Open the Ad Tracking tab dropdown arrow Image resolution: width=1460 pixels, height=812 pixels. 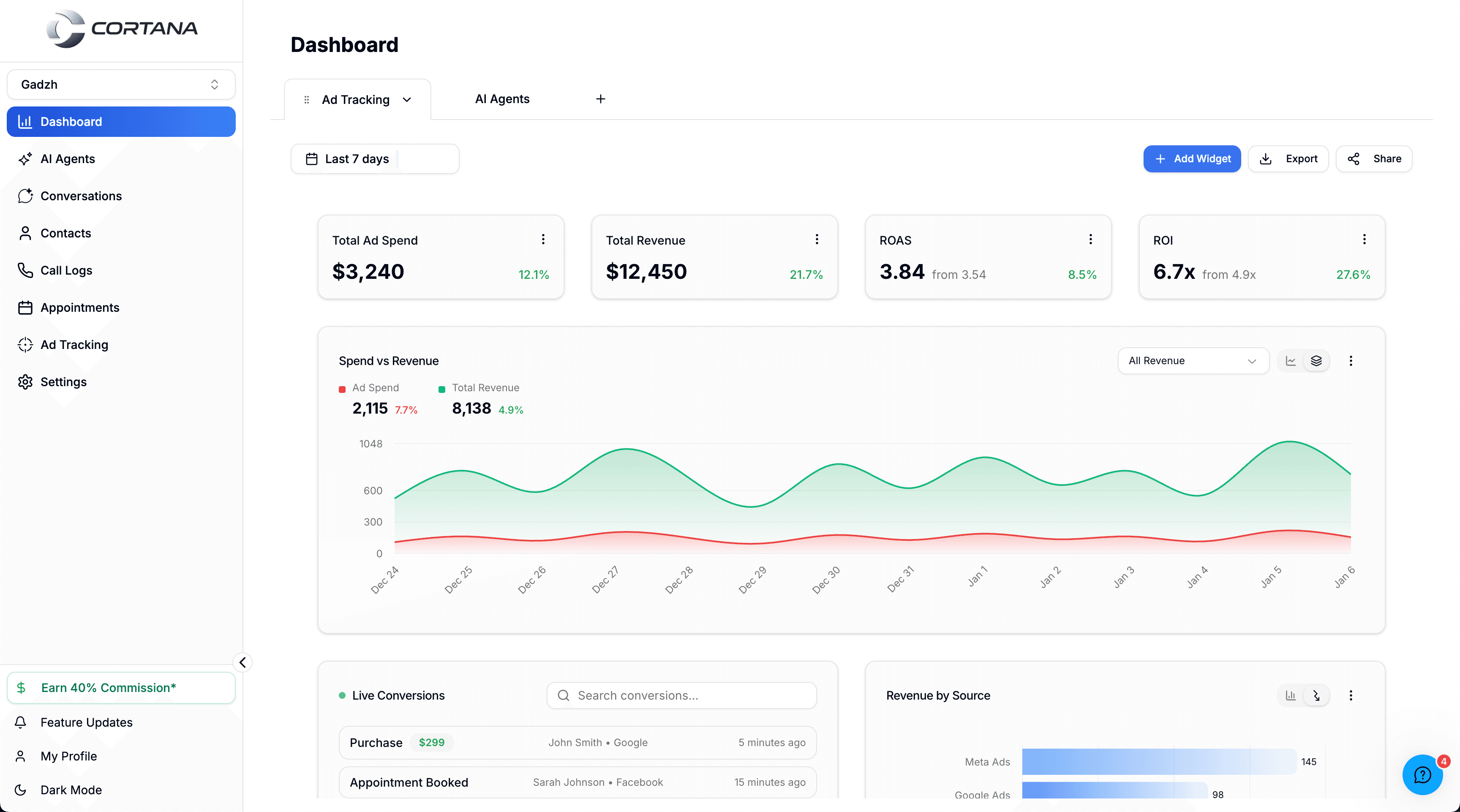(x=407, y=99)
